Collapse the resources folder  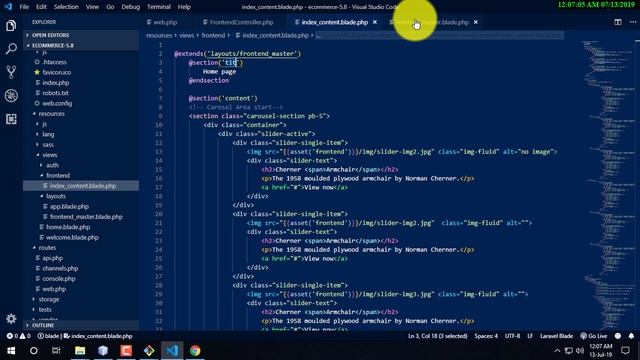(51, 113)
